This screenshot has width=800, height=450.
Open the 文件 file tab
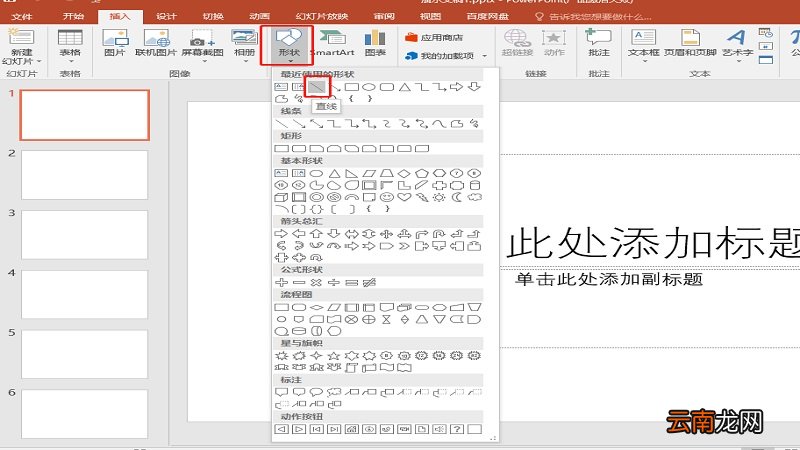click(22, 16)
